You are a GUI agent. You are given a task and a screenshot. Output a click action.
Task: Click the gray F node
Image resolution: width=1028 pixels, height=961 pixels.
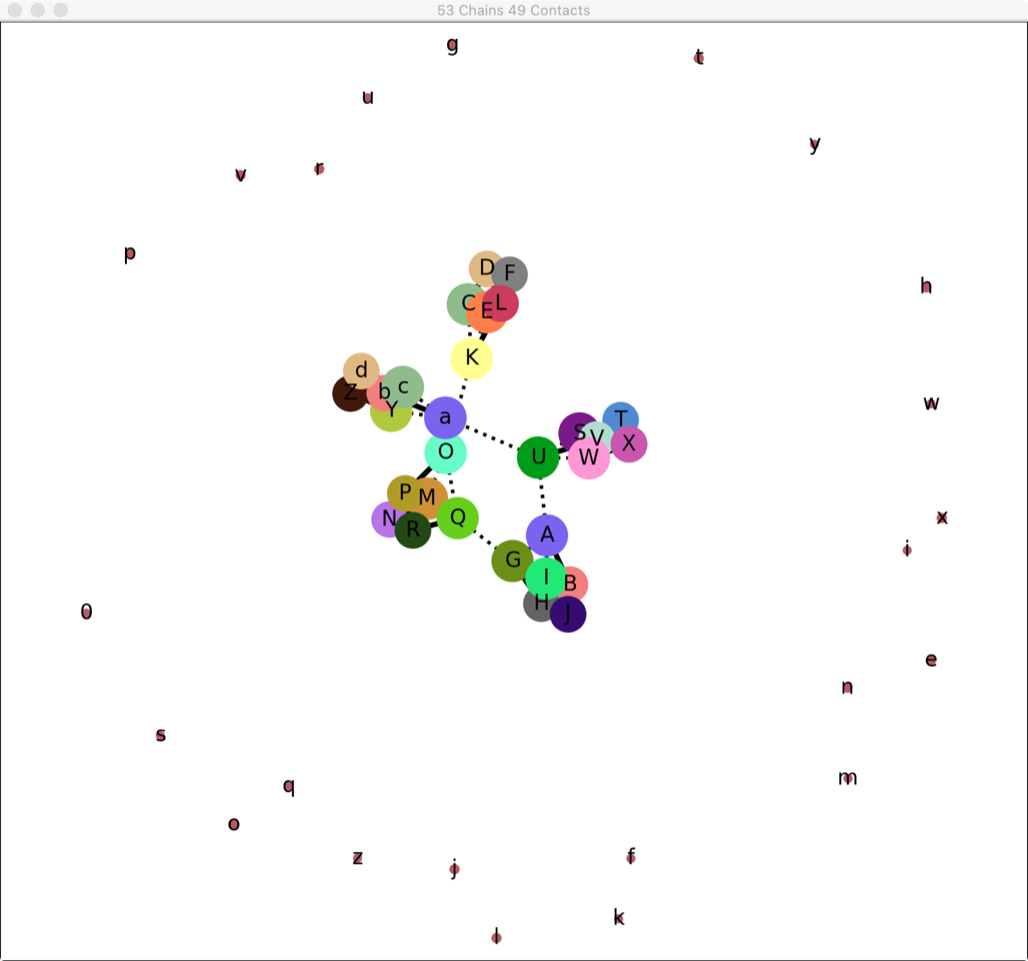coord(512,272)
